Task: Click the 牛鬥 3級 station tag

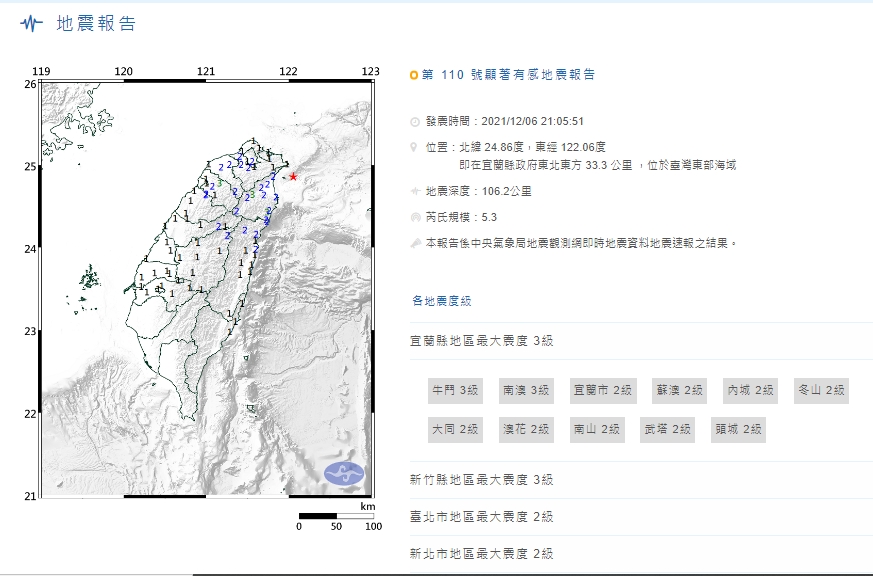Action: coord(455,391)
